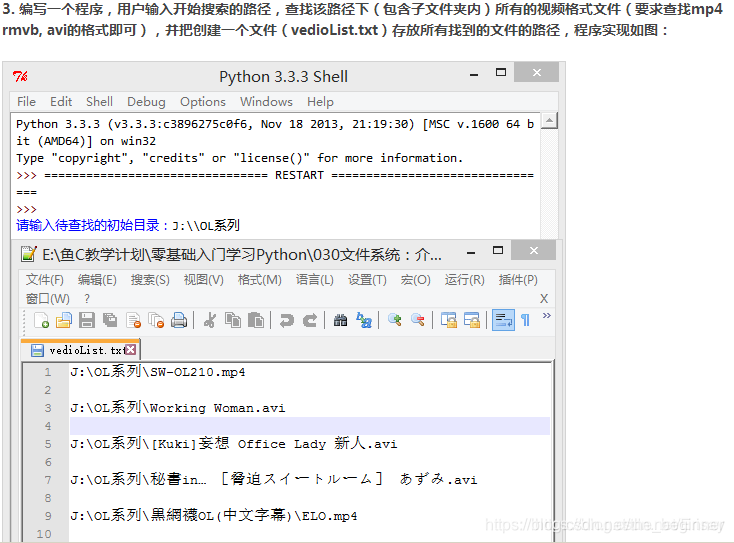
Task: Open the 运行(R) menu
Action: click(x=464, y=280)
